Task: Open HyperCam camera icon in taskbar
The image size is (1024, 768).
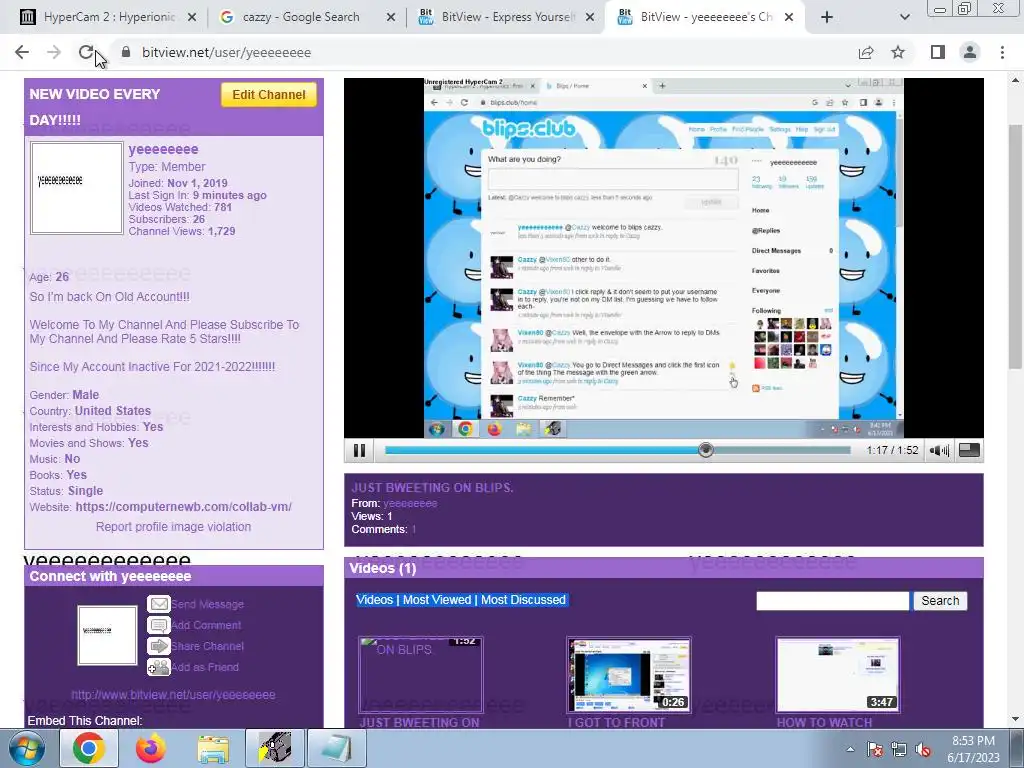Action: coord(275,748)
